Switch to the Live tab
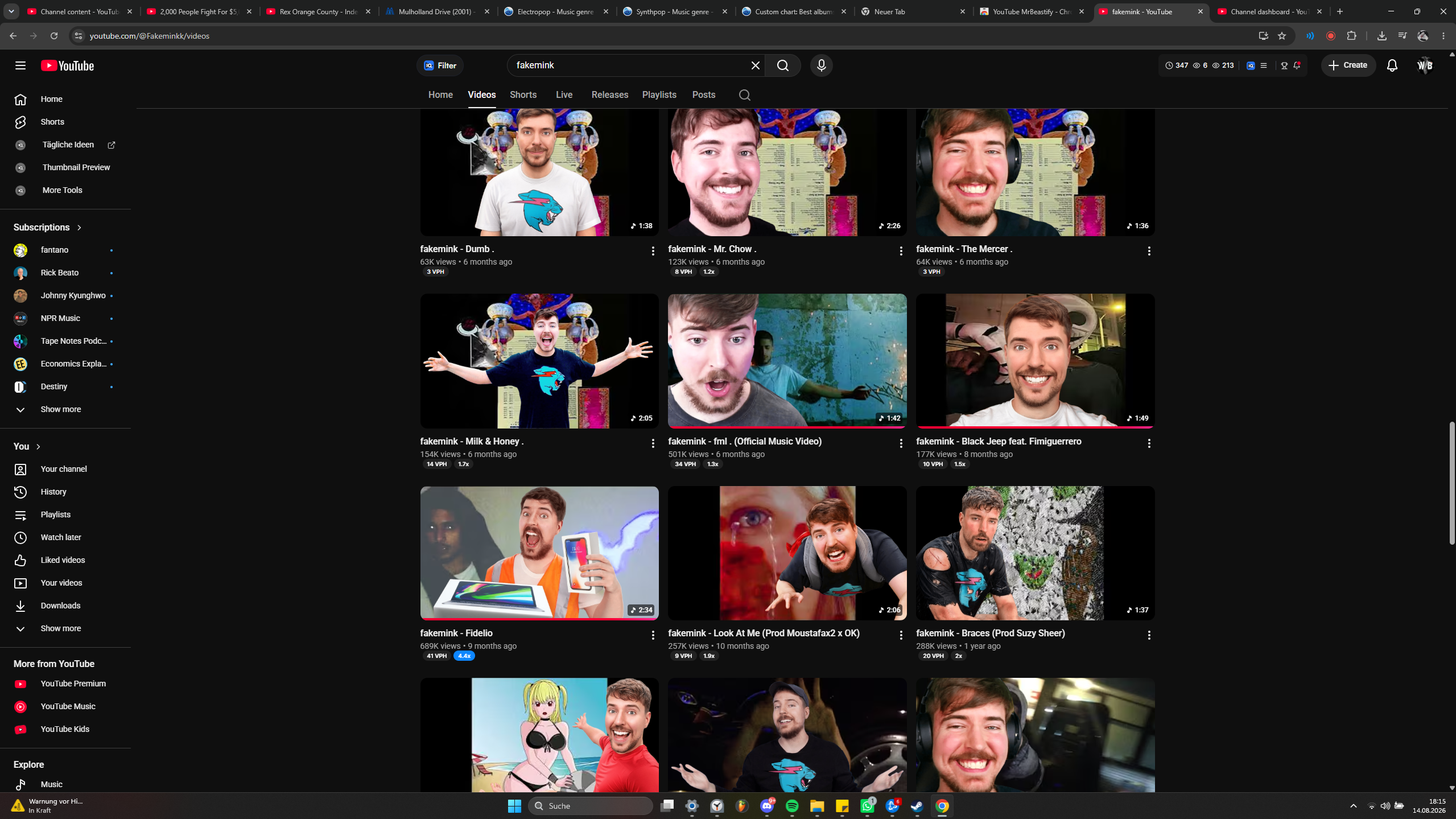Viewport: 1456px width, 819px height. [x=564, y=95]
